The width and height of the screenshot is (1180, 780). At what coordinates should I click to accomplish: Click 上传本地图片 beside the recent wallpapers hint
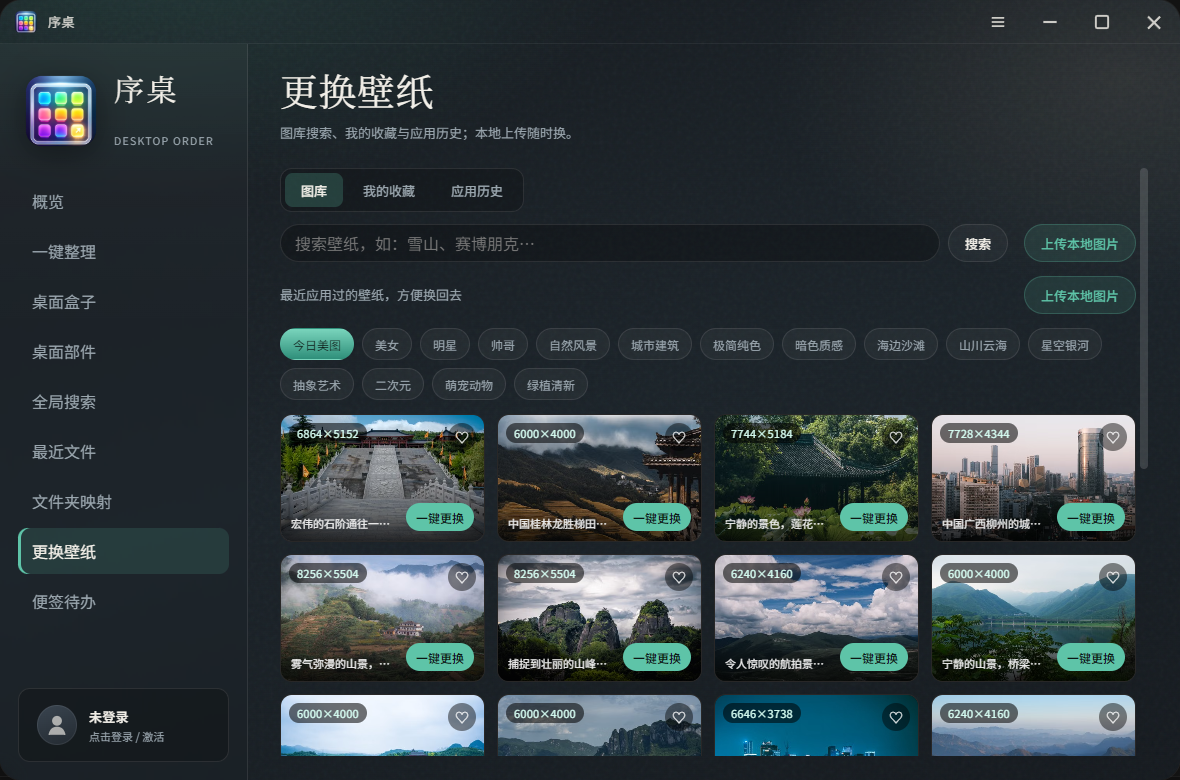tap(1079, 295)
